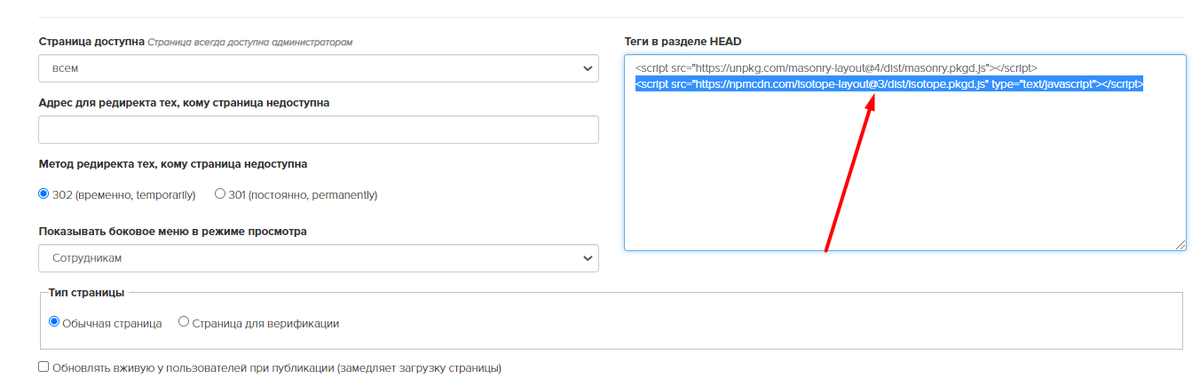Image resolution: width=1200 pixels, height=378 pixels.
Task: Click the highlighted isotope script line
Action: (x=889, y=84)
